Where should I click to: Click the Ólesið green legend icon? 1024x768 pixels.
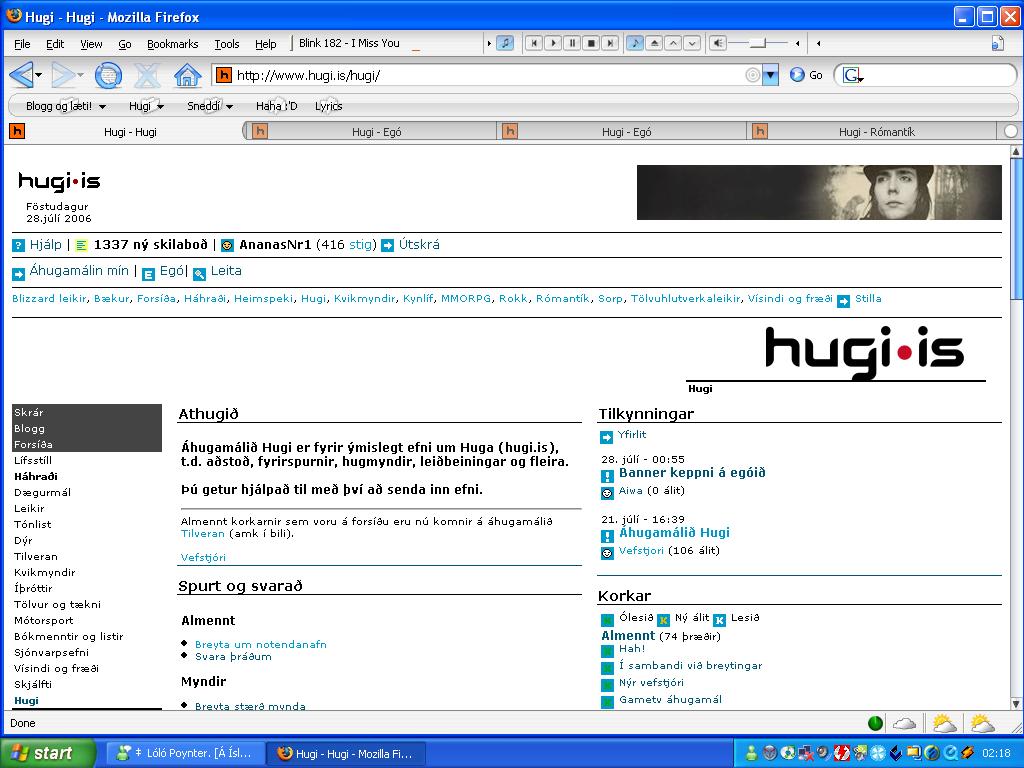click(x=607, y=620)
